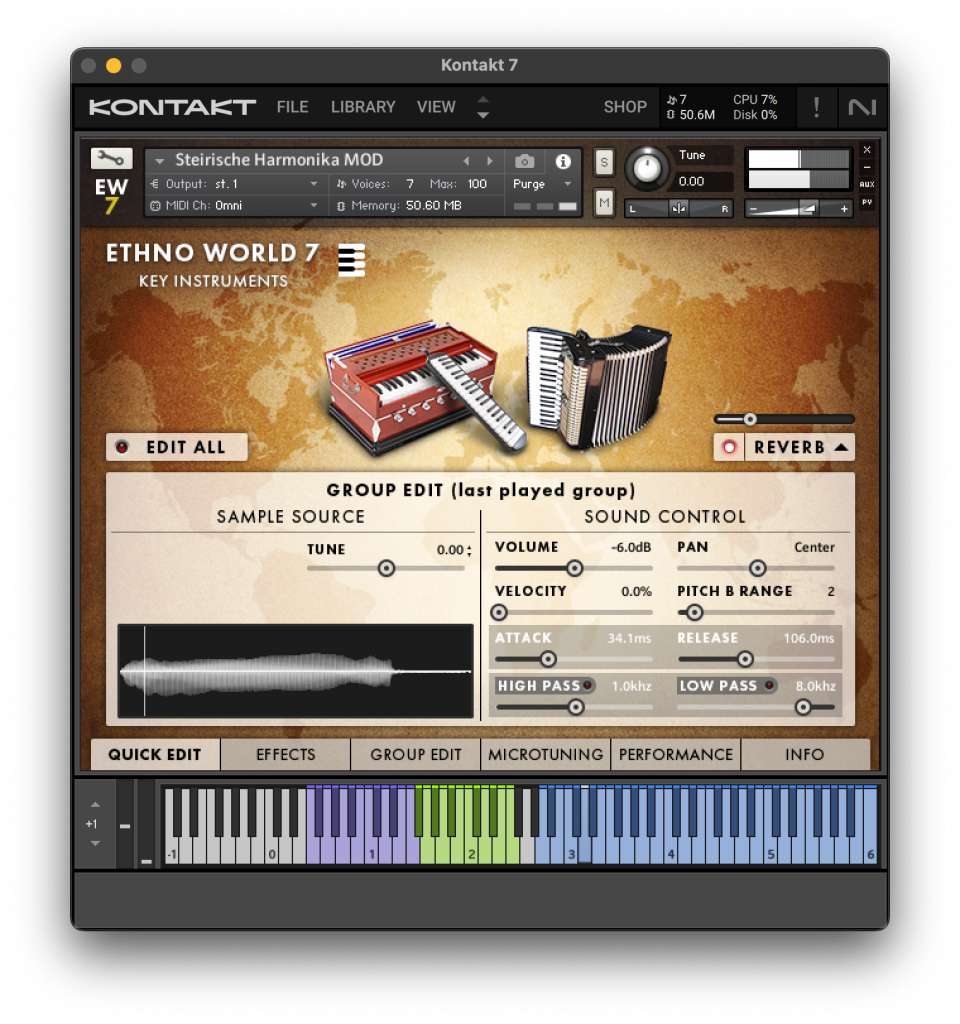Open the Shop link
The height and width of the screenshot is (1024, 960).
coord(625,107)
